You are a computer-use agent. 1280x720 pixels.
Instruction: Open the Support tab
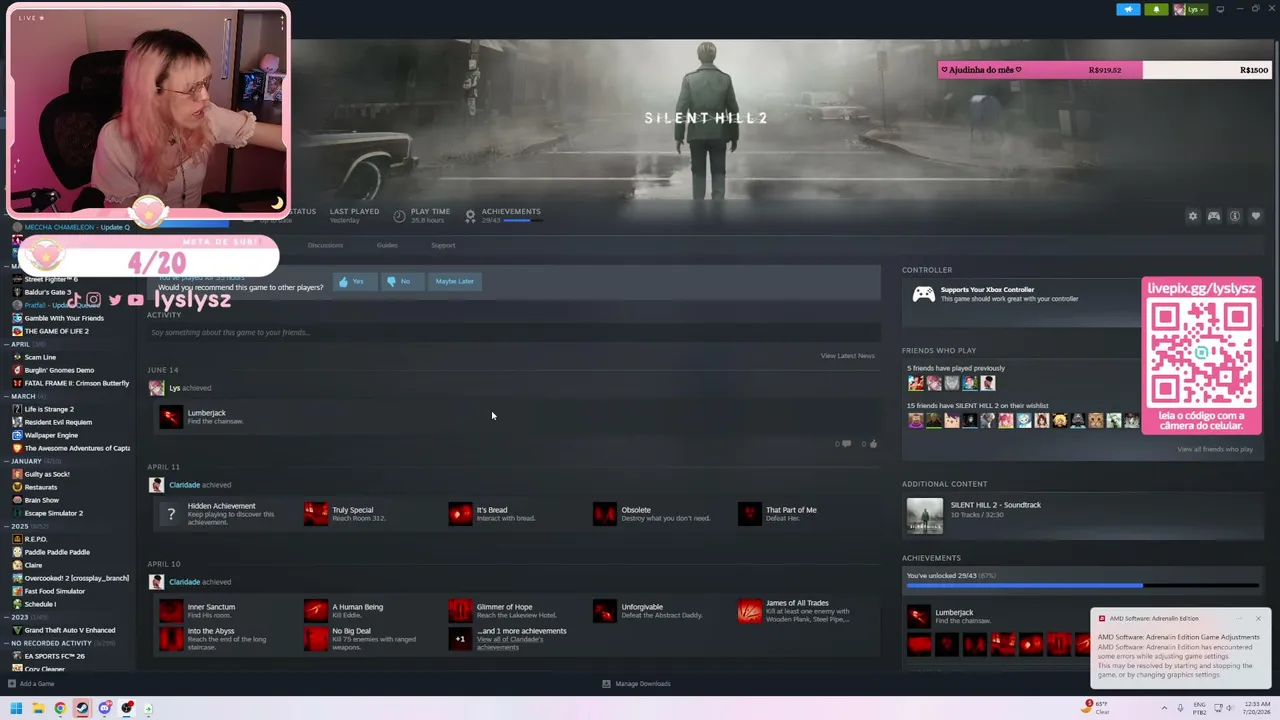click(443, 245)
